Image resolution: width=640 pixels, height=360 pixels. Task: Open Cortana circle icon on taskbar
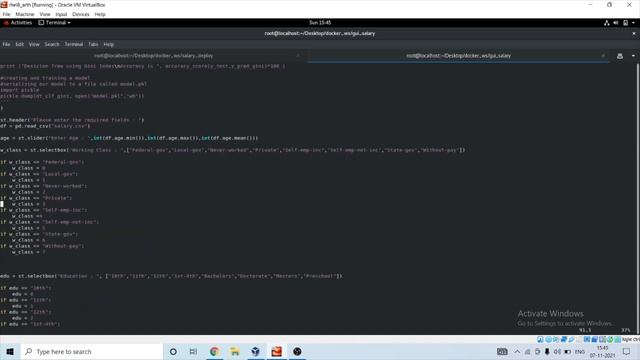[173, 351]
